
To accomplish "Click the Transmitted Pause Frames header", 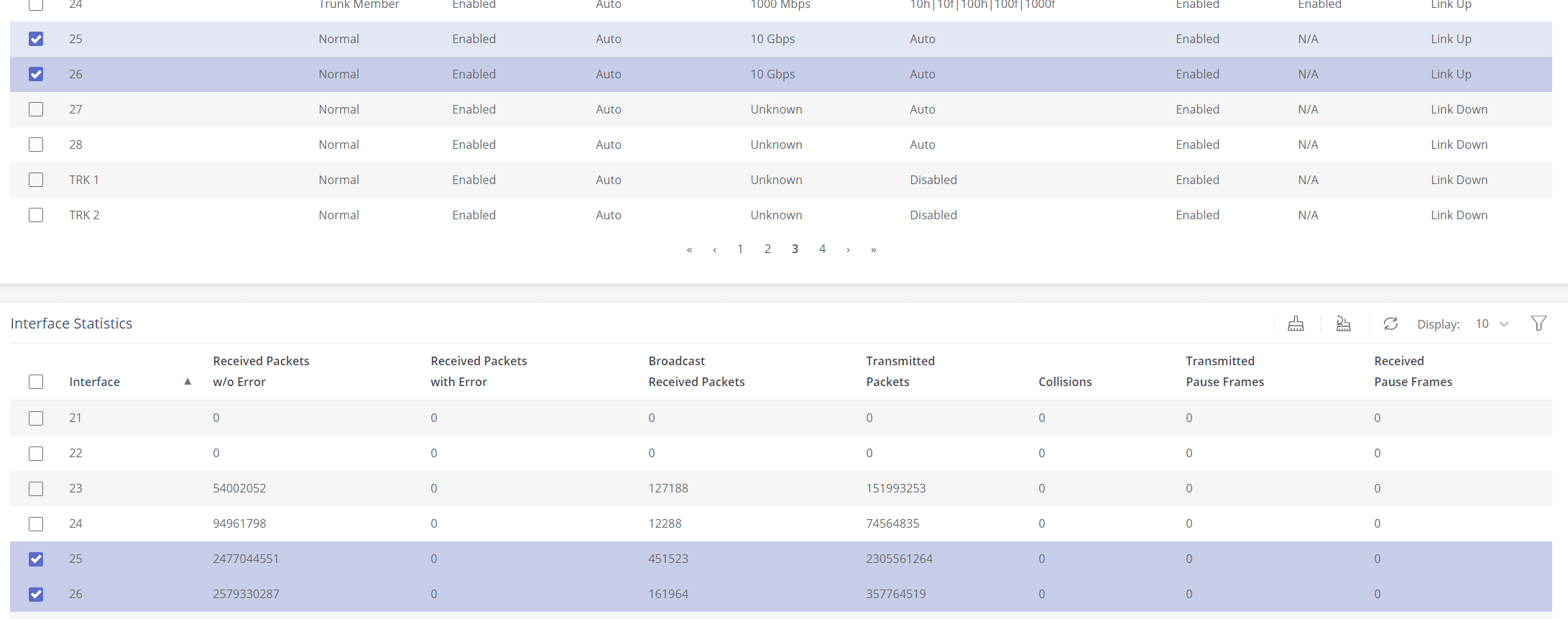I will (x=1225, y=371).
